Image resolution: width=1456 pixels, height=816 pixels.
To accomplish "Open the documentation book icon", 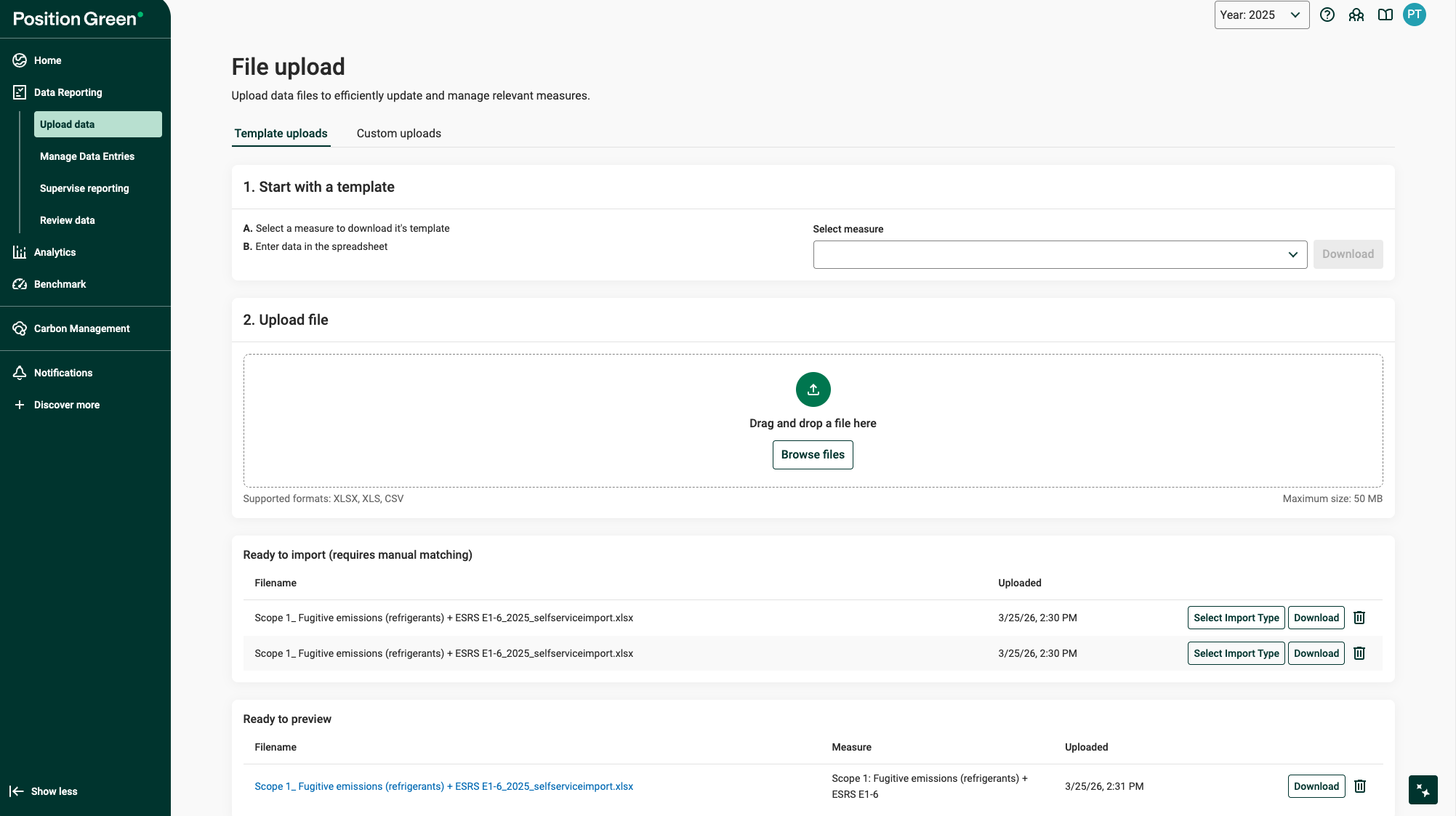I will (x=1385, y=15).
